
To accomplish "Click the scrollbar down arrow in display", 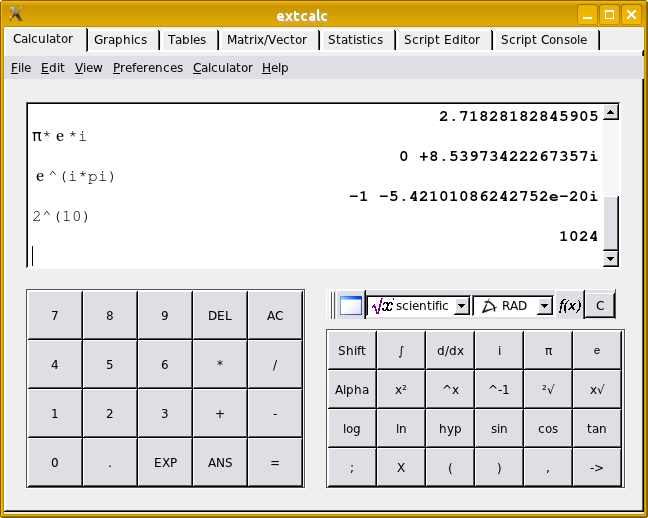I will click(610, 259).
